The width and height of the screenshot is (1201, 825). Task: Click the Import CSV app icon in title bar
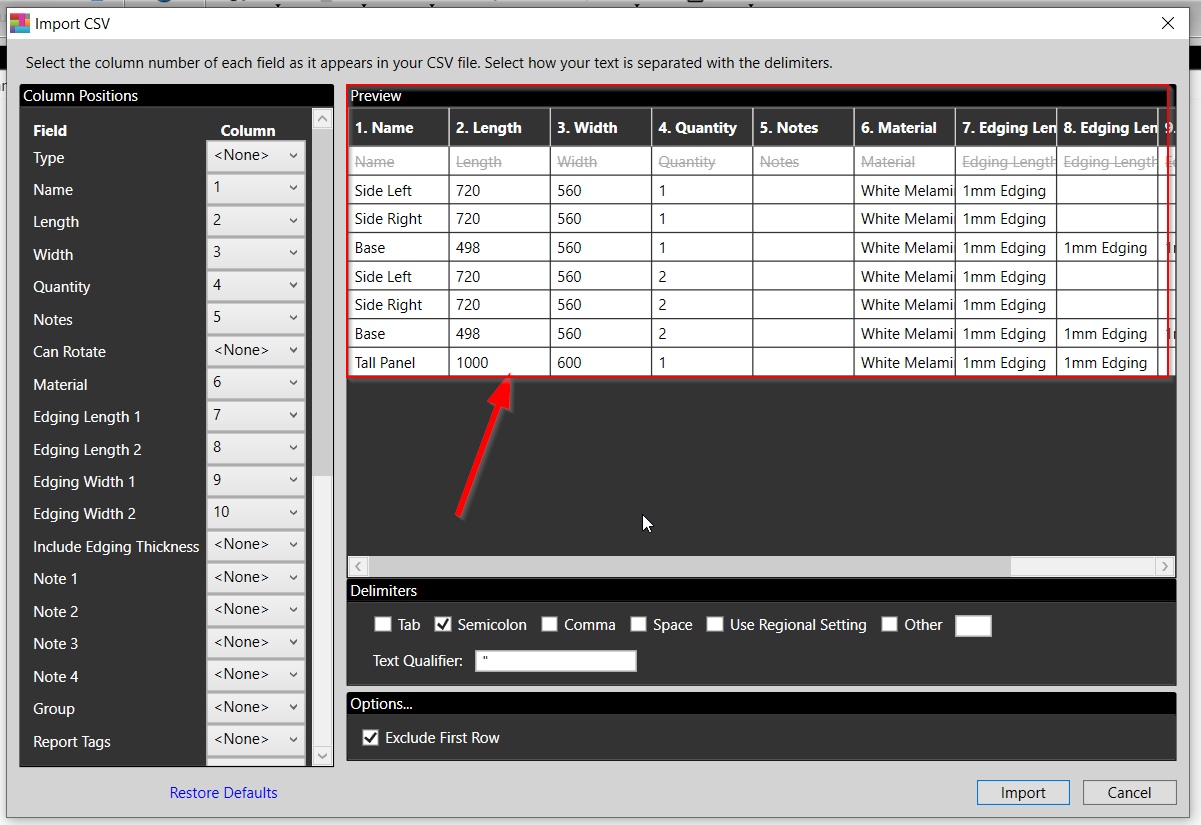click(20, 23)
